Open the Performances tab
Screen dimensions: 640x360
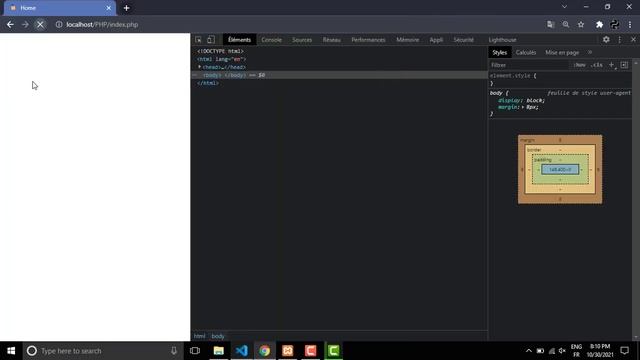368,40
